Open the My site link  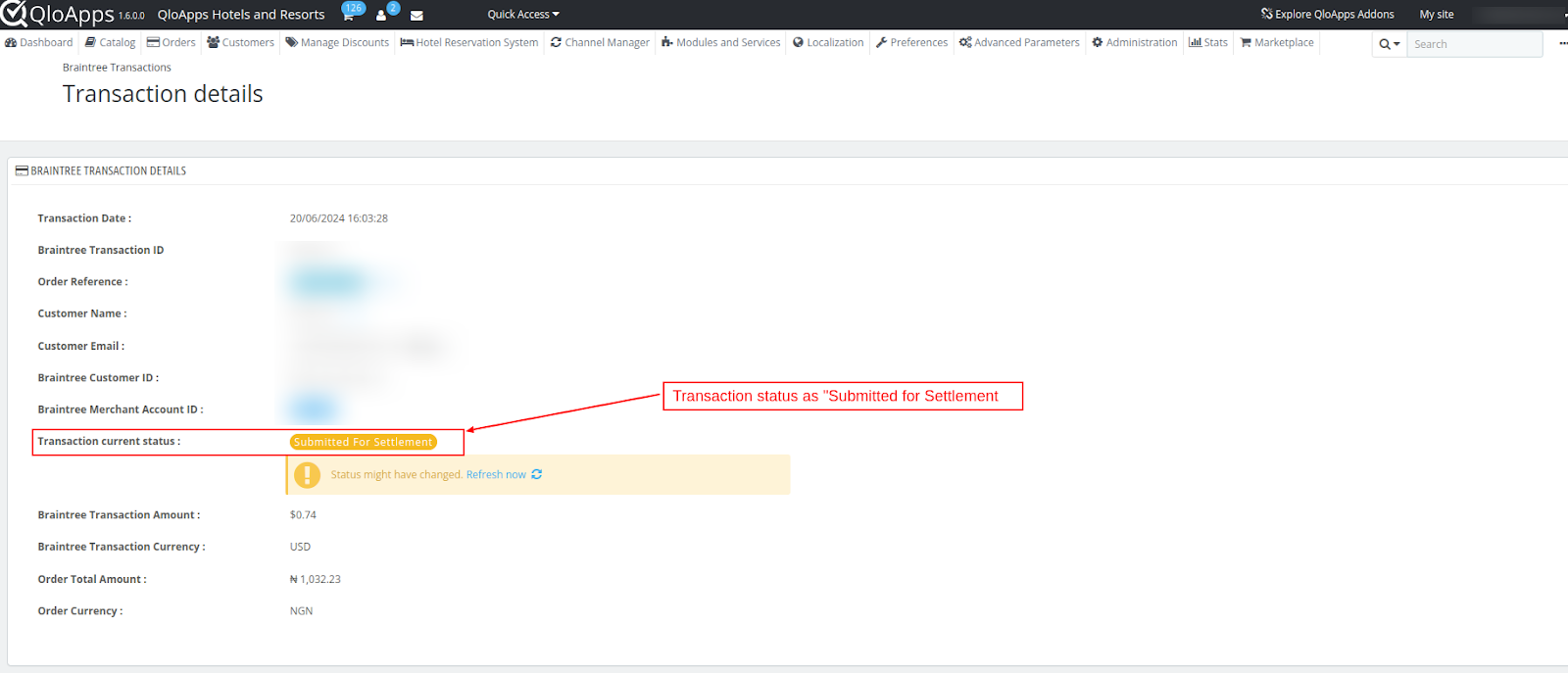coord(1437,15)
